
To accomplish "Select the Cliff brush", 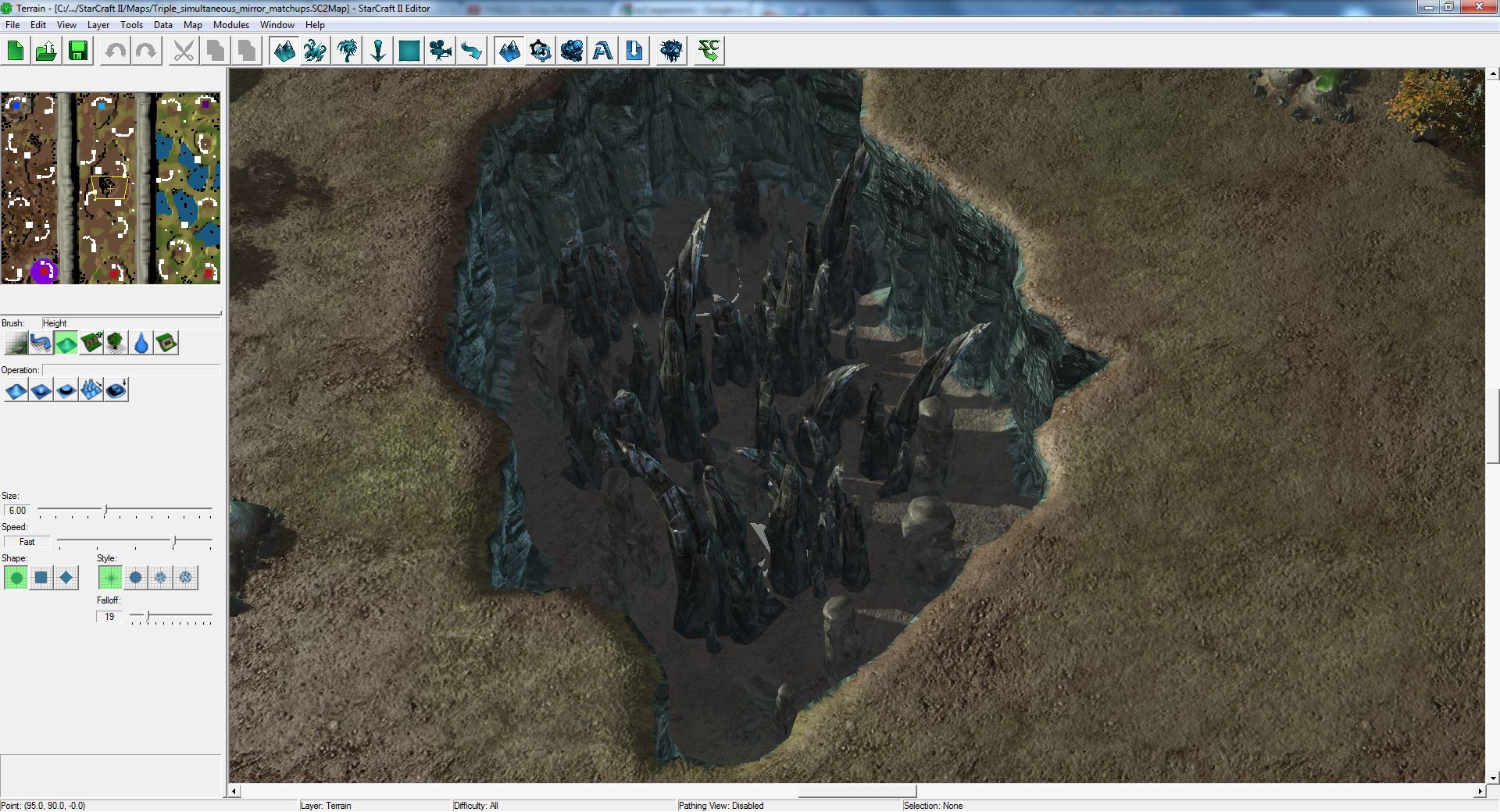I will tap(91, 343).
